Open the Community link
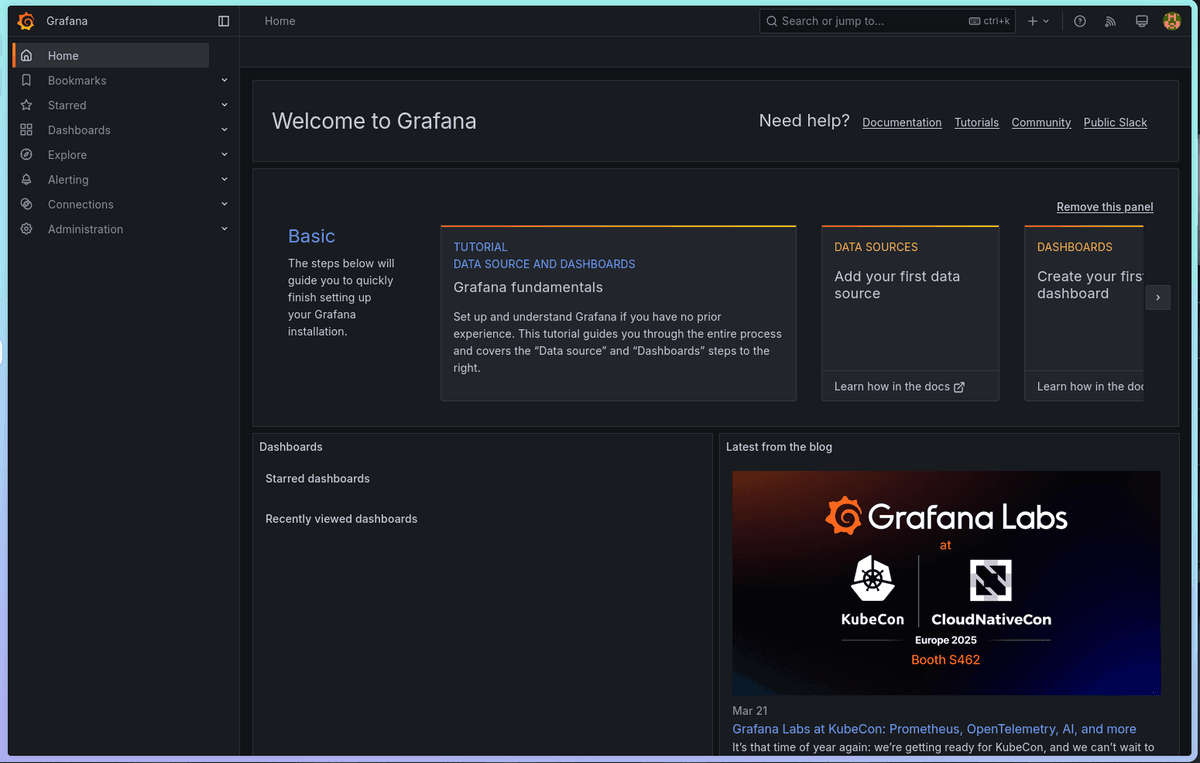Viewport: 1200px width, 763px height. (1041, 123)
